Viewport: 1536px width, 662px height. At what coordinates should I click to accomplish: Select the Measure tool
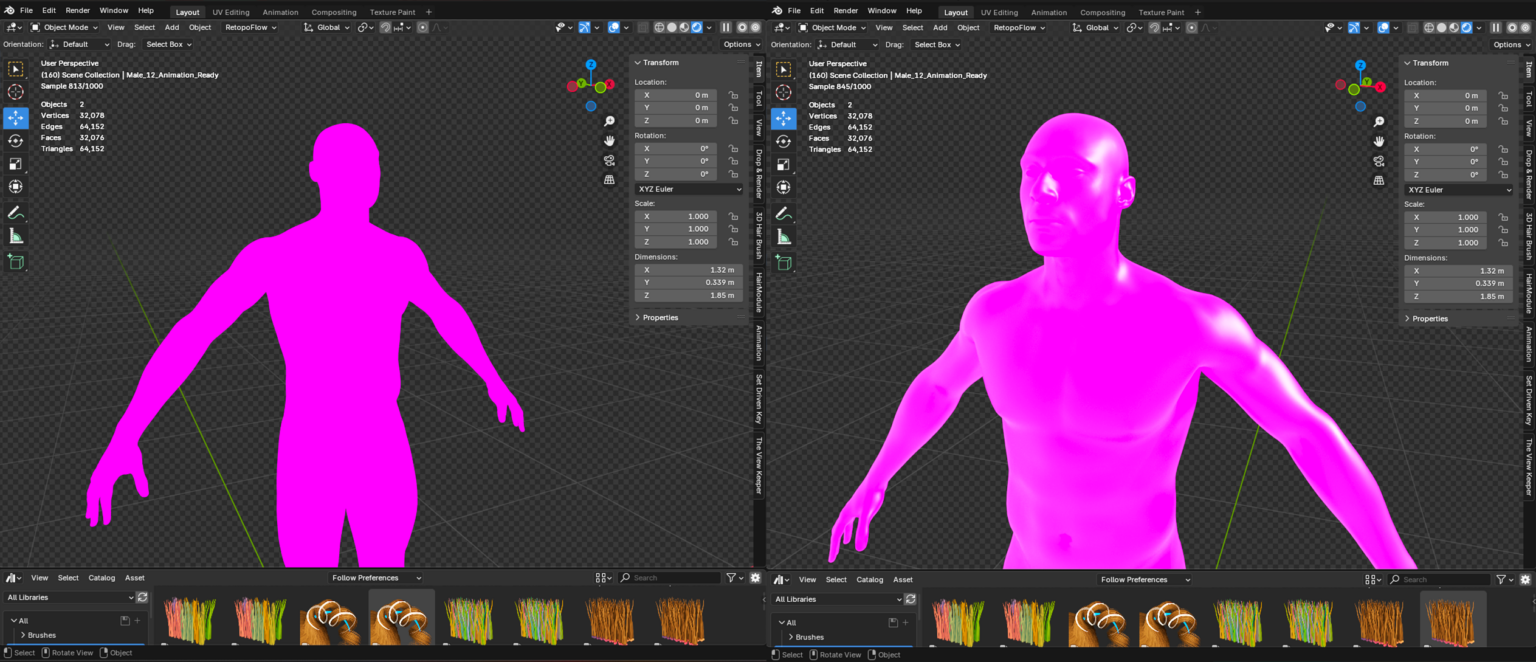(x=15, y=236)
